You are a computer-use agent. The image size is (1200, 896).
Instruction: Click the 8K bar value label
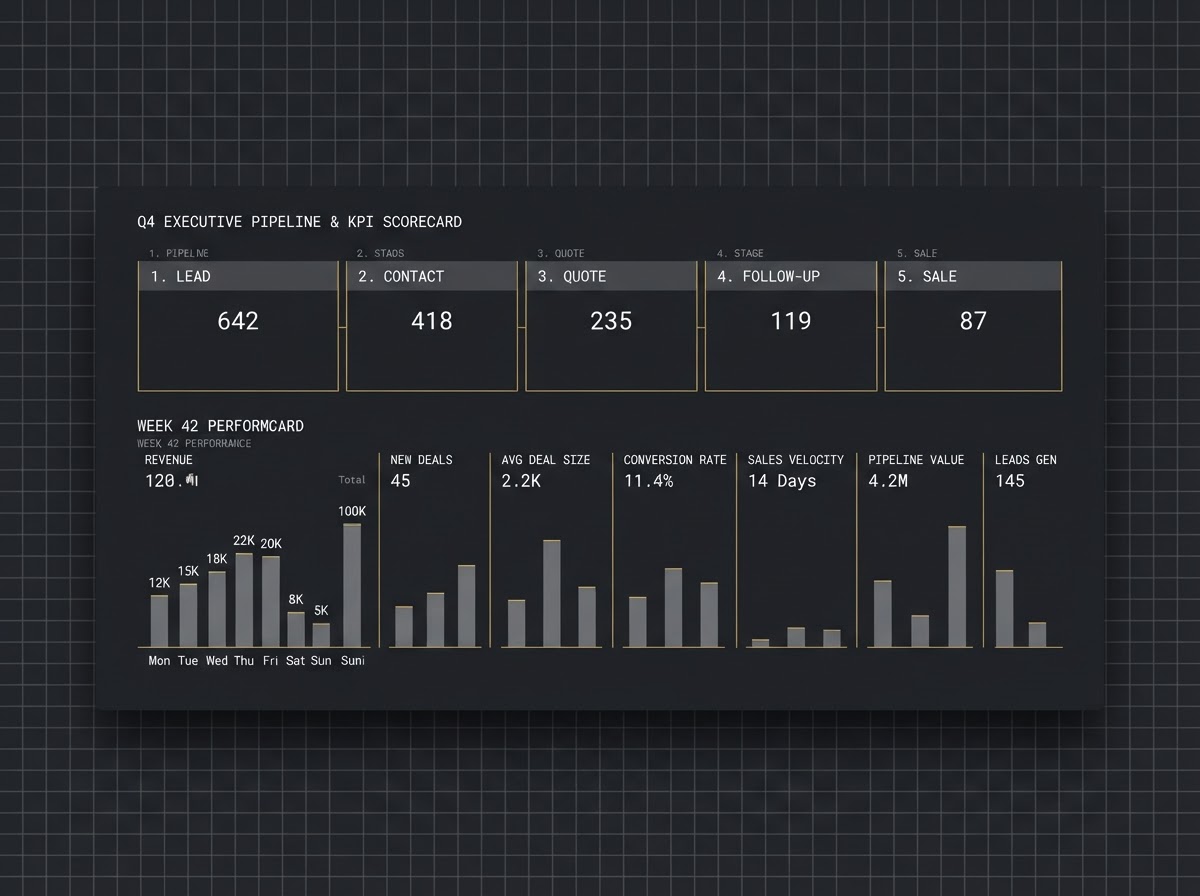tap(296, 600)
